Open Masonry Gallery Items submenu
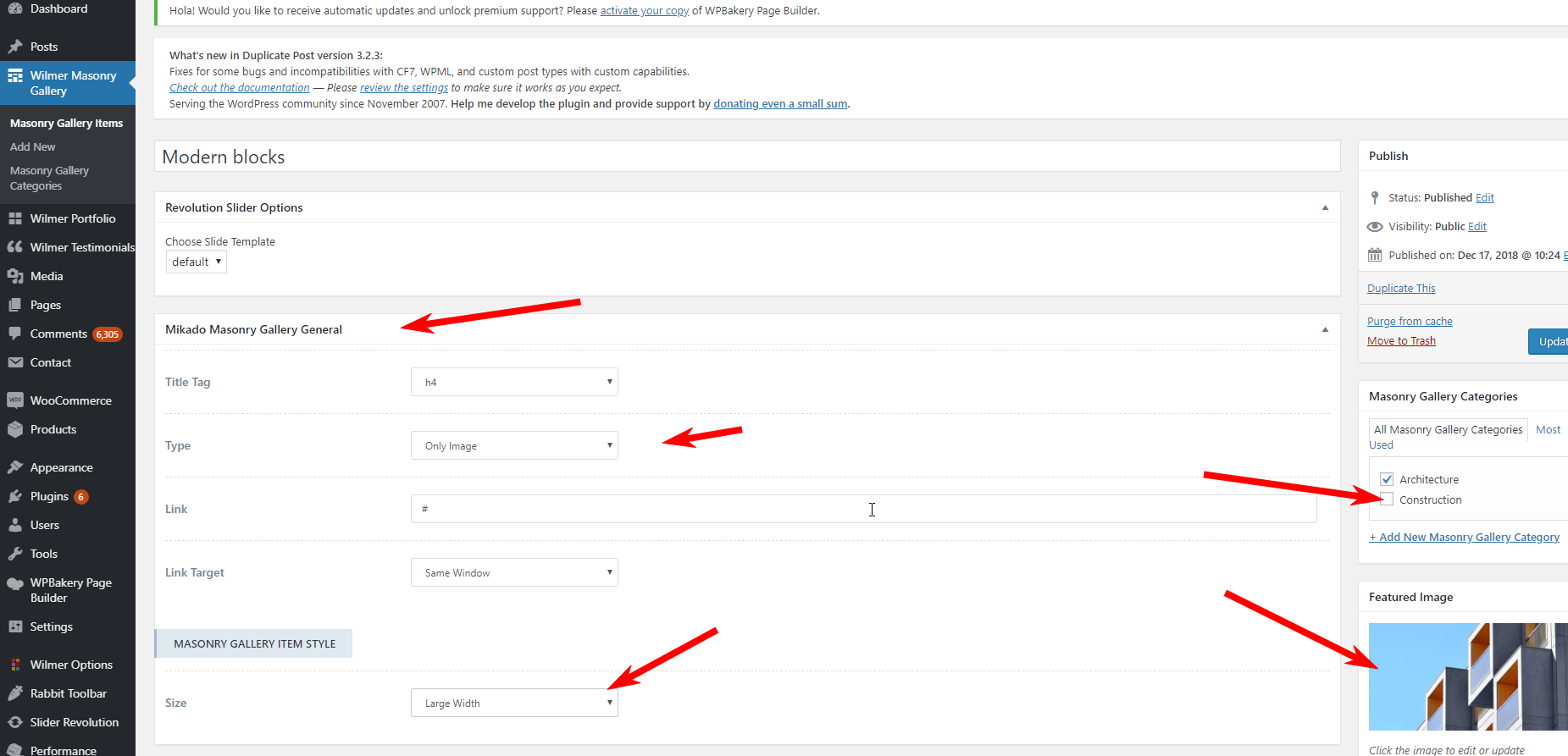Screen dimensions: 1568x756 coord(66,123)
